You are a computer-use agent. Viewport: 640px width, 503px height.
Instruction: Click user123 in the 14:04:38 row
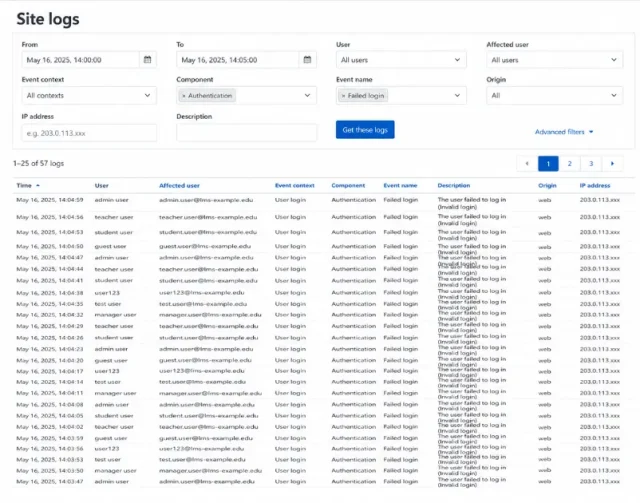(x=107, y=293)
